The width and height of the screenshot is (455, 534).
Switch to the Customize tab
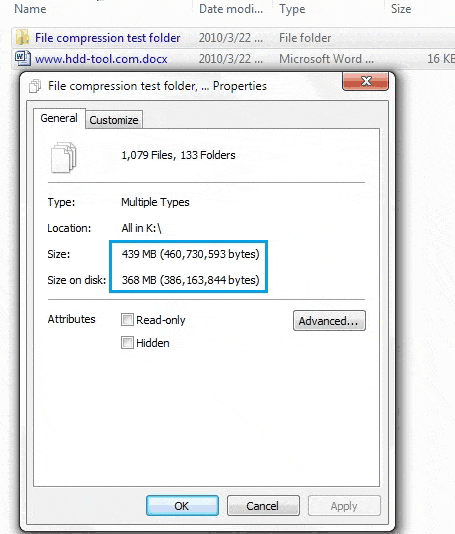114,120
